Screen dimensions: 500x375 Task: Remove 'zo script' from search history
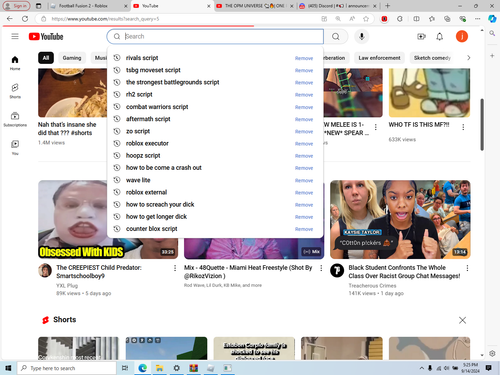304,131
